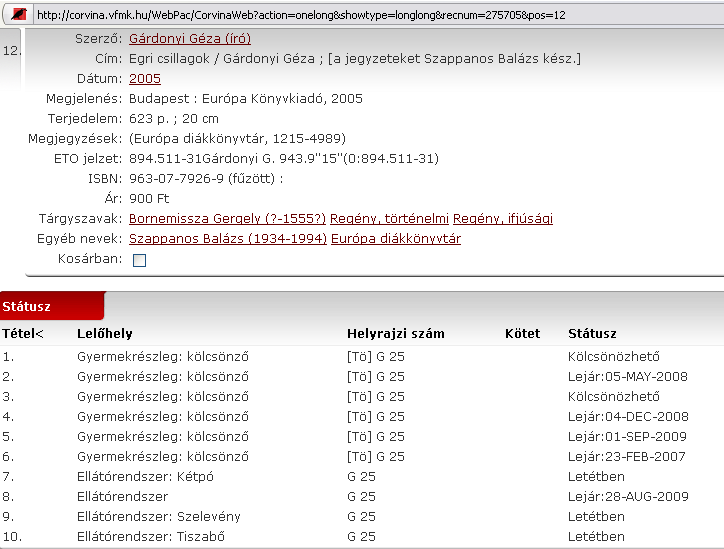Select the Státusz tab

point(52,306)
